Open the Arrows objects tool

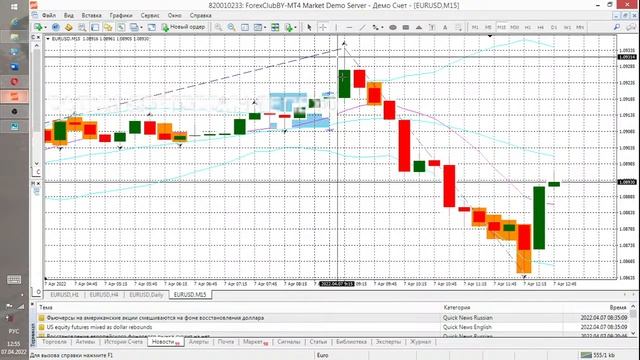click(x=459, y=27)
